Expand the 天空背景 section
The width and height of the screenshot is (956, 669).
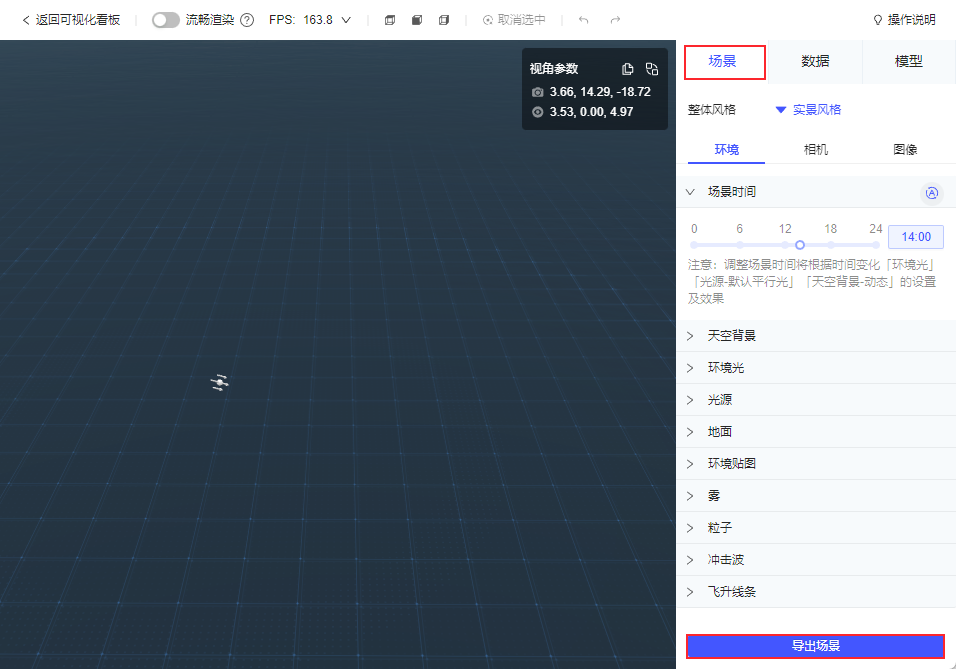(816, 336)
